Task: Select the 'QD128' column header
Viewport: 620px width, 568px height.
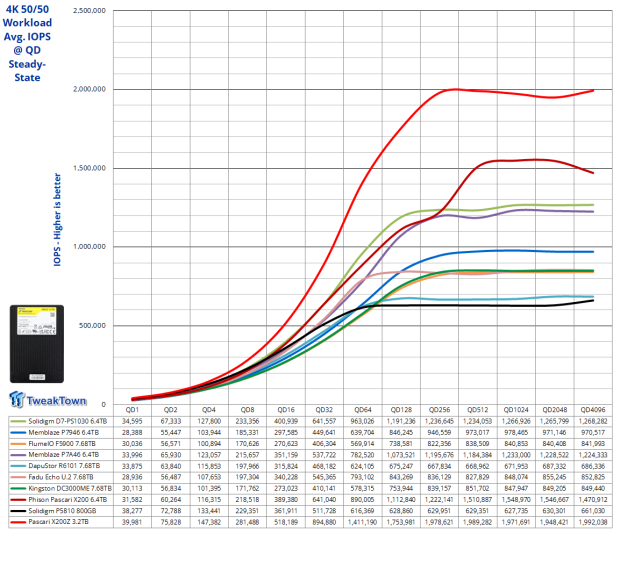Action: [x=401, y=410]
